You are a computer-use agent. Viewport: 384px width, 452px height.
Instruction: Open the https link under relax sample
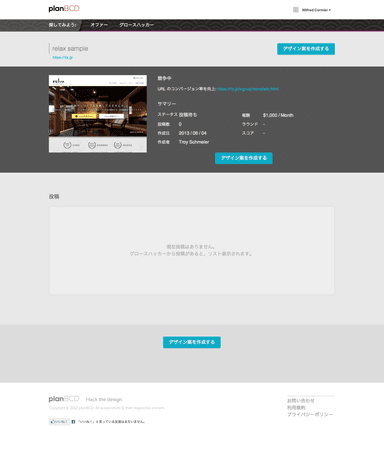click(x=62, y=57)
